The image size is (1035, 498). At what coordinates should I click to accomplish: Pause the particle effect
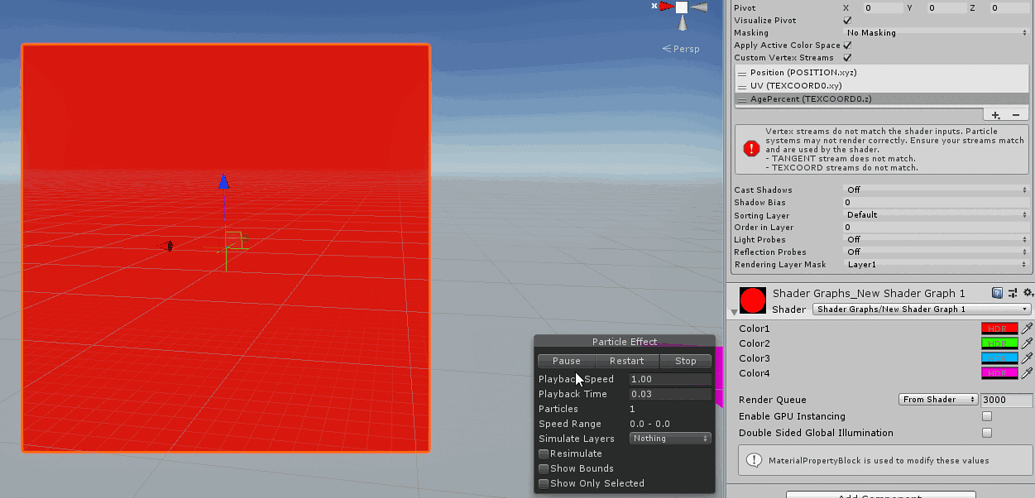point(566,361)
